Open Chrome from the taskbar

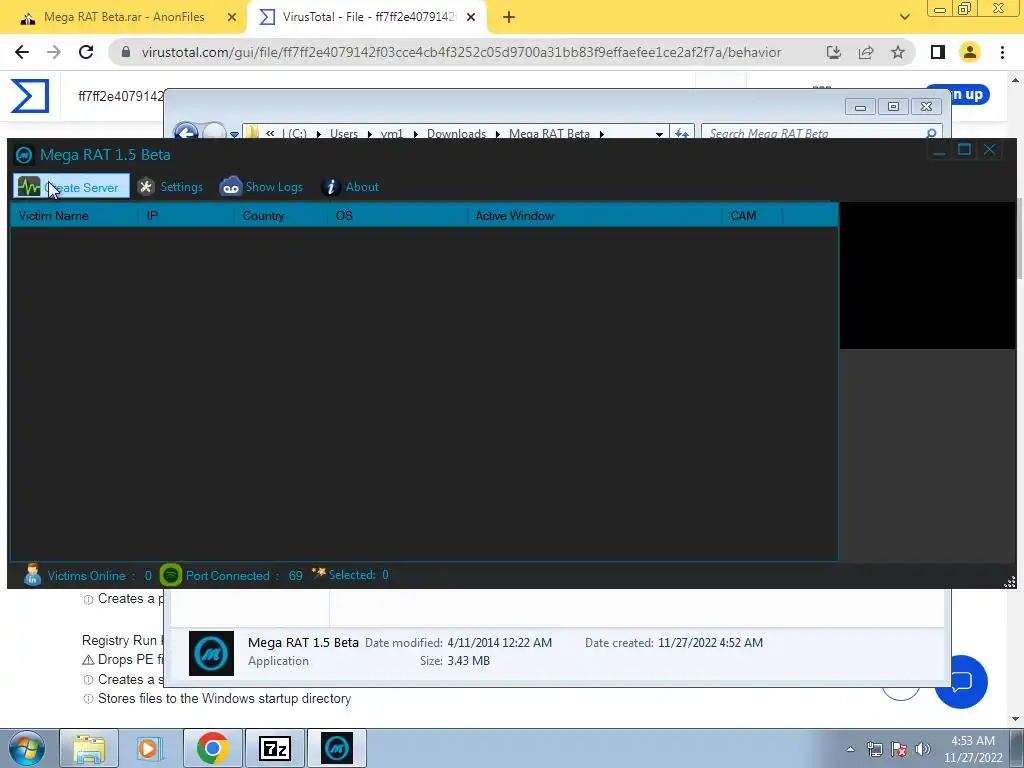point(212,748)
